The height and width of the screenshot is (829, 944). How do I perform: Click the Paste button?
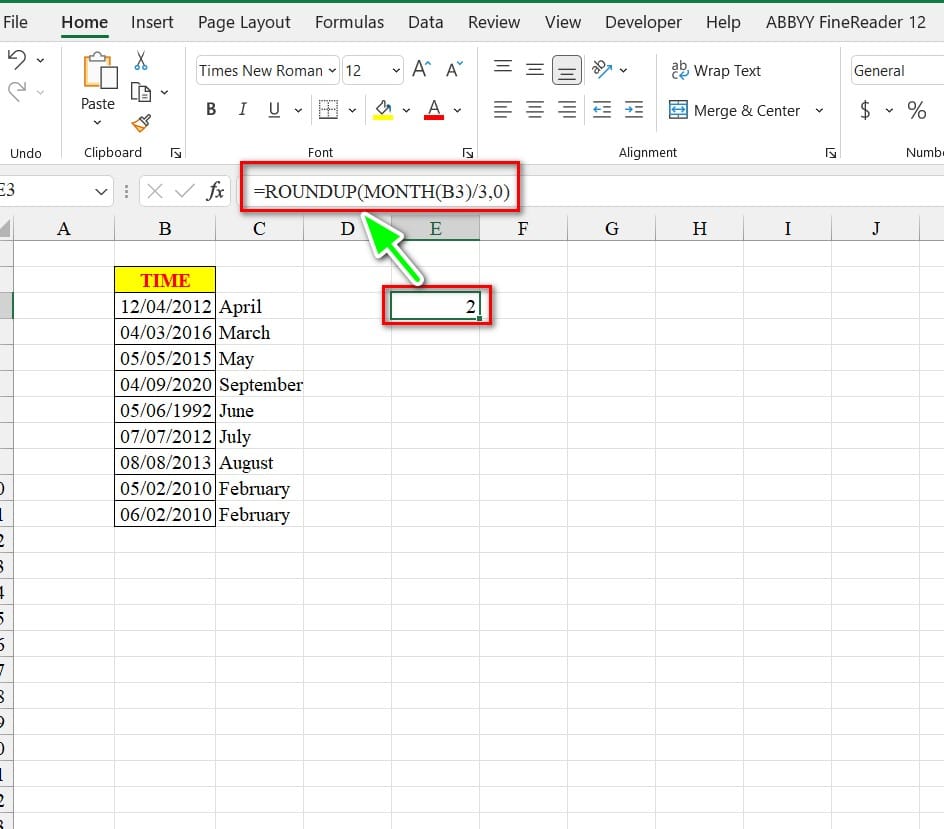click(98, 84)
